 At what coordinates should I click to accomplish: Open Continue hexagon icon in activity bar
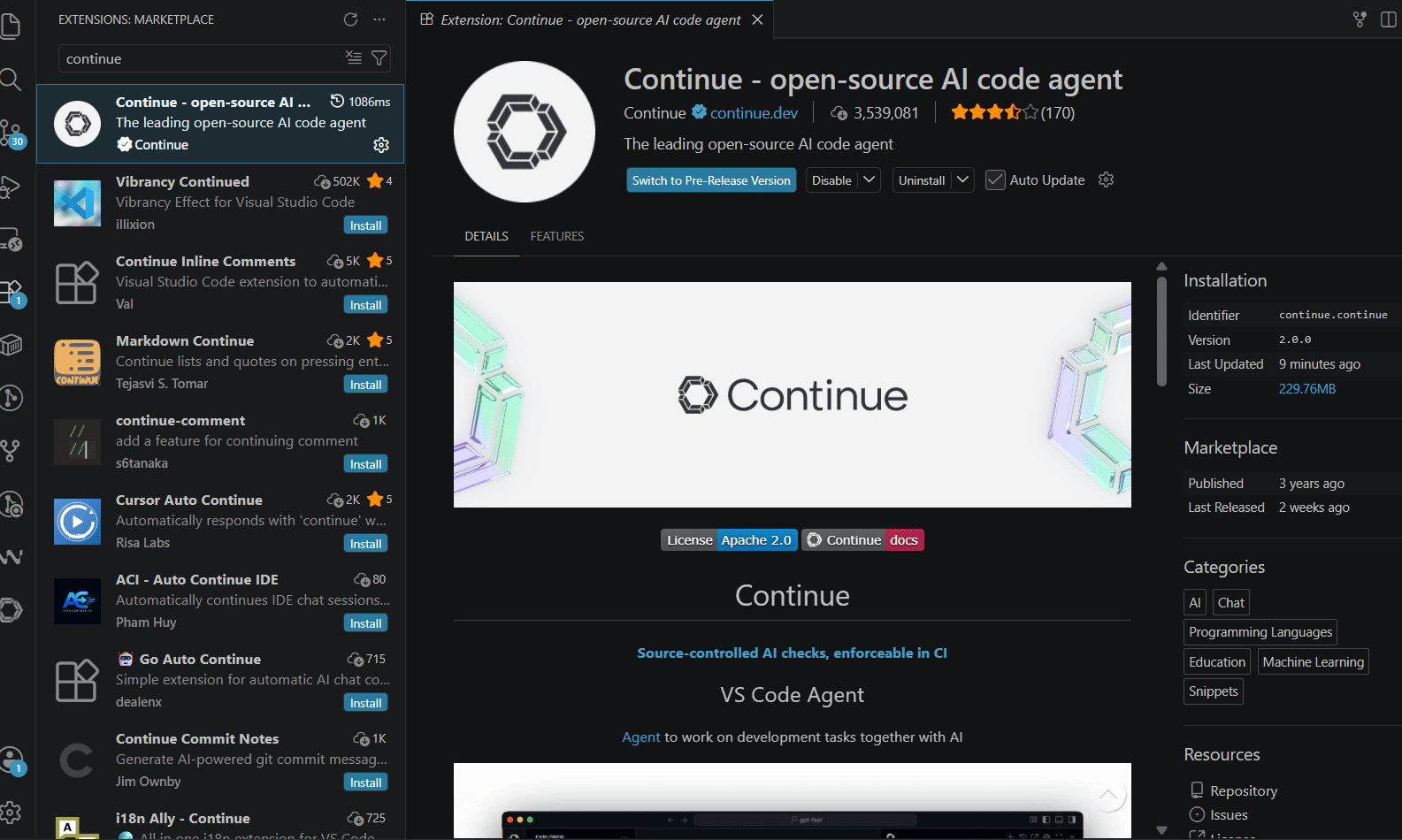(11, 610)
